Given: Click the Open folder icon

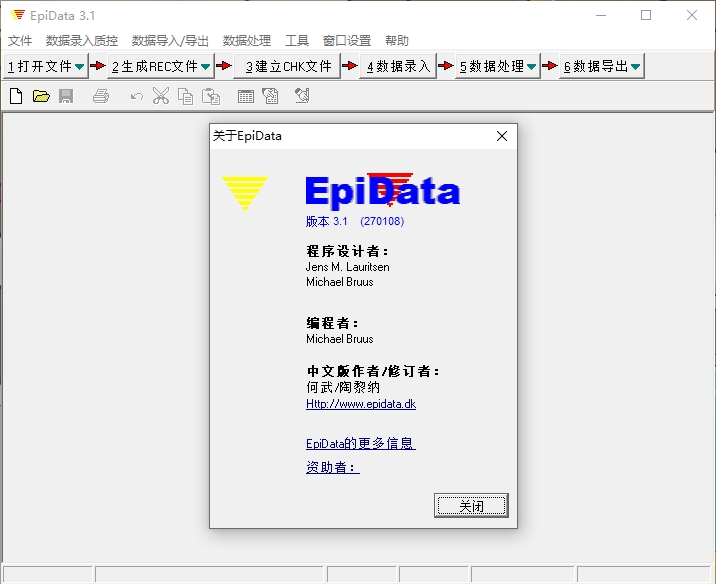Looking at the screenshot, I should [41, 96].
